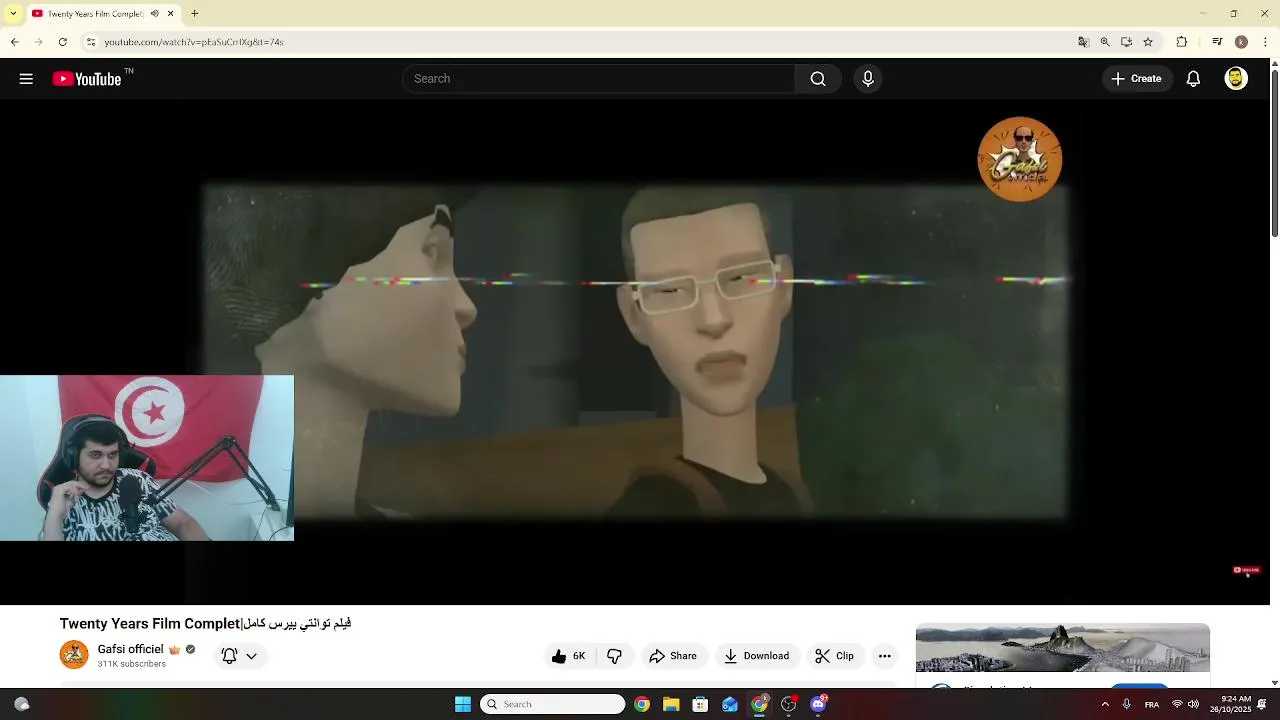
Task: Click the Windows taskbar search box
Action: (553, 704)
